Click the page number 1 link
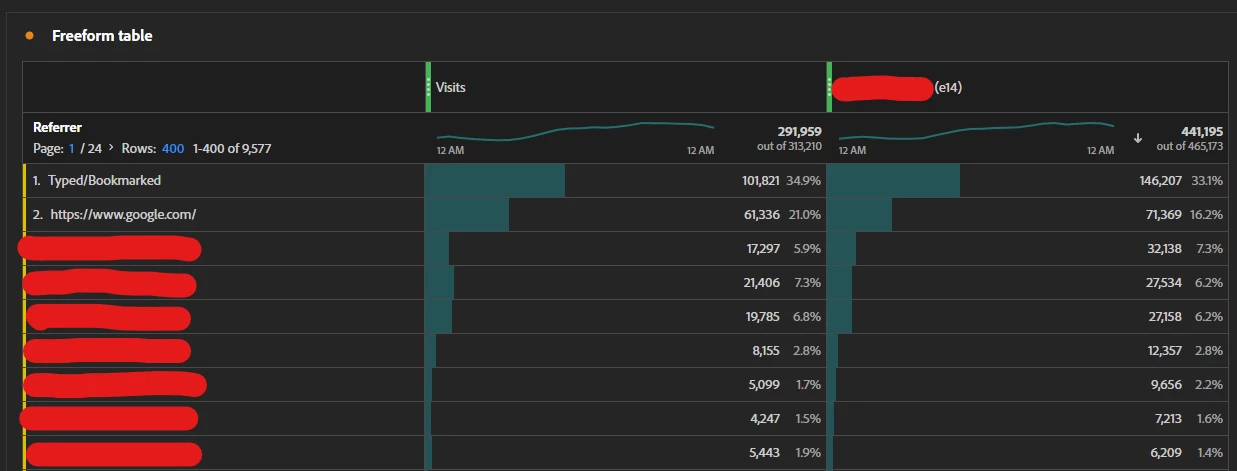This screenshot has height=471, width=1237. (x=71, y=148)
